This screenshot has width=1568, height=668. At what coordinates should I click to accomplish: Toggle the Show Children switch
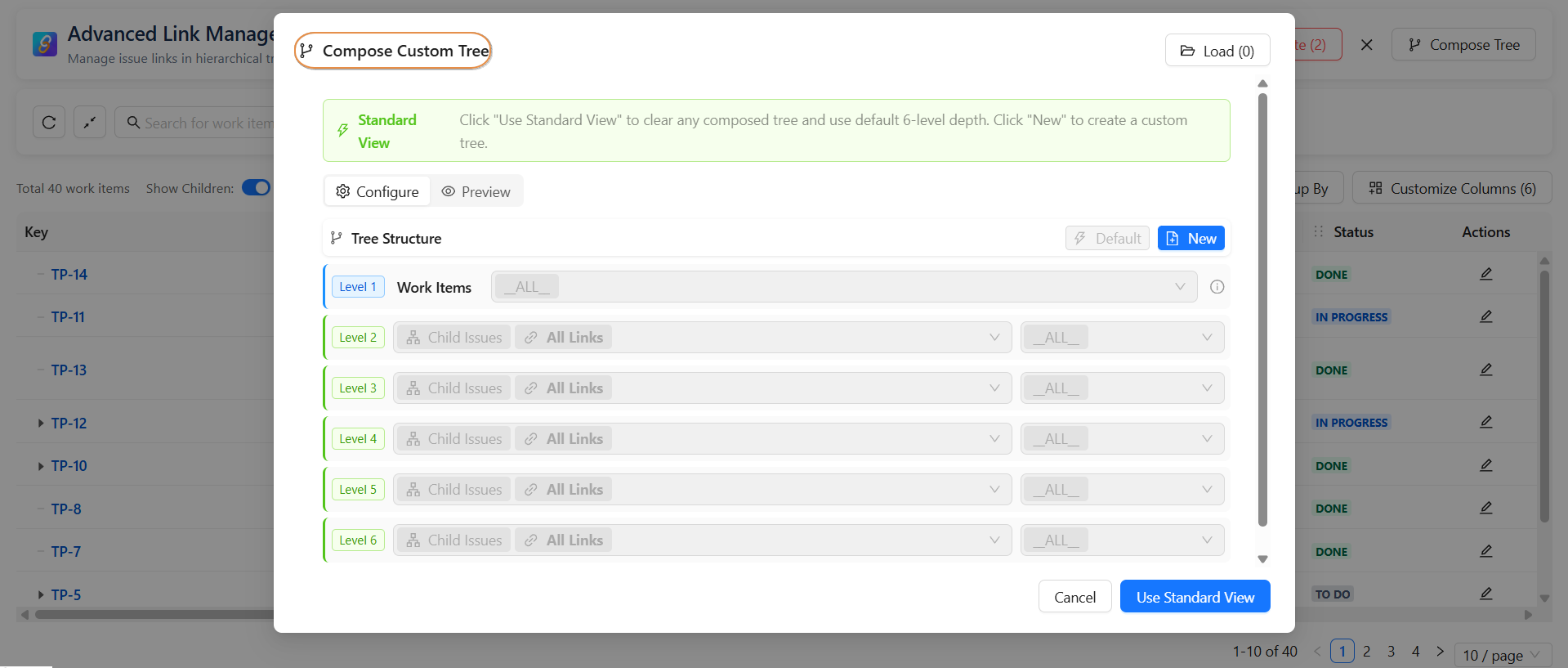coord(257,188)
